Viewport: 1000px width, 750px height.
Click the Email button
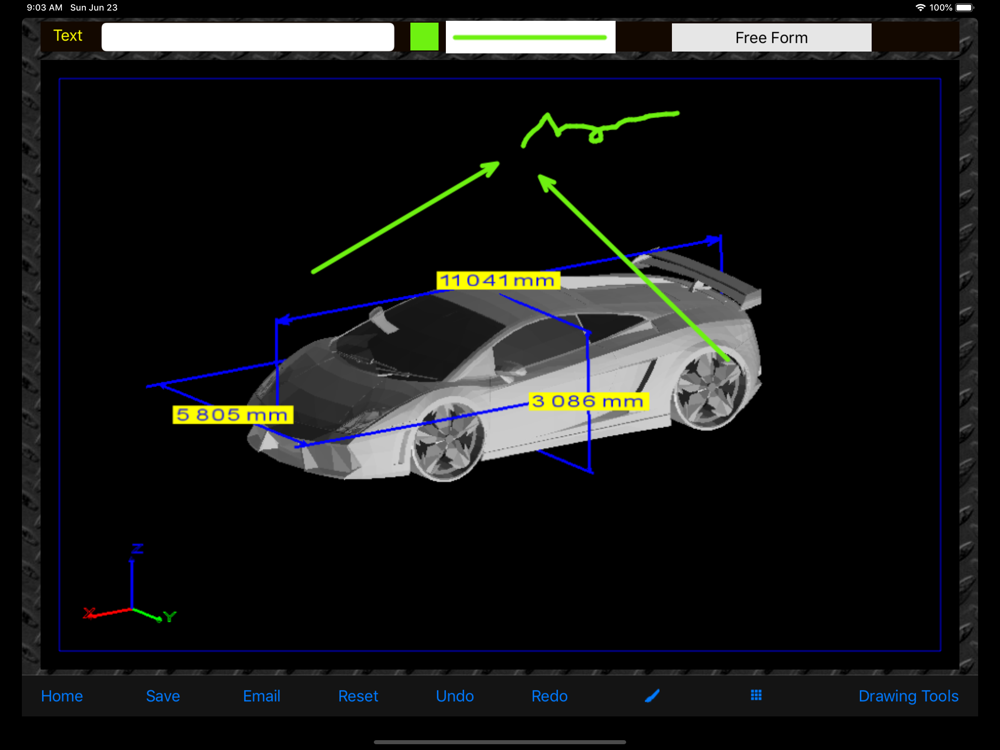click(261, 696)
